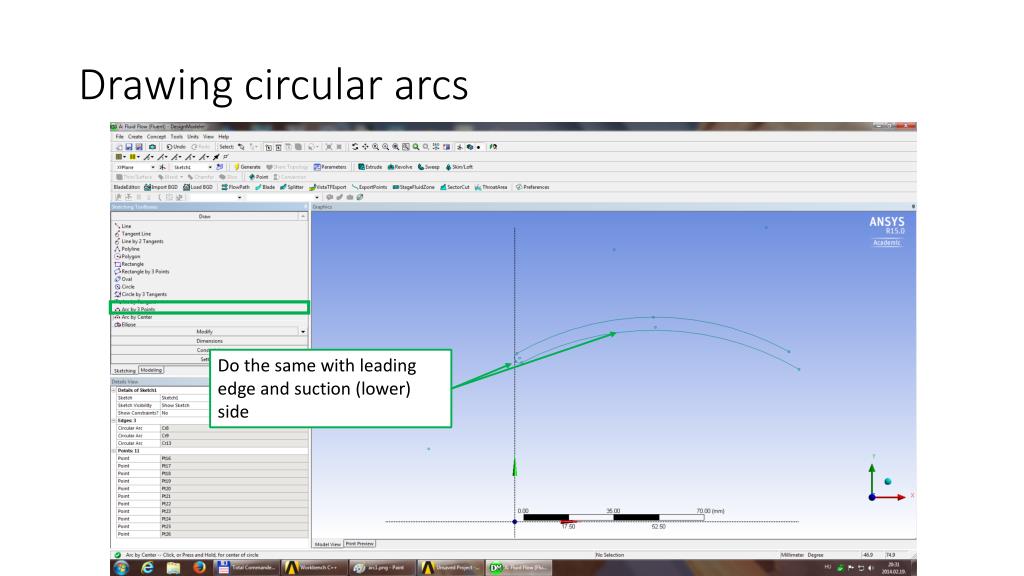Switch to the Modeling tab
This screenshot has width=1024, height=576.
(151, 370)
